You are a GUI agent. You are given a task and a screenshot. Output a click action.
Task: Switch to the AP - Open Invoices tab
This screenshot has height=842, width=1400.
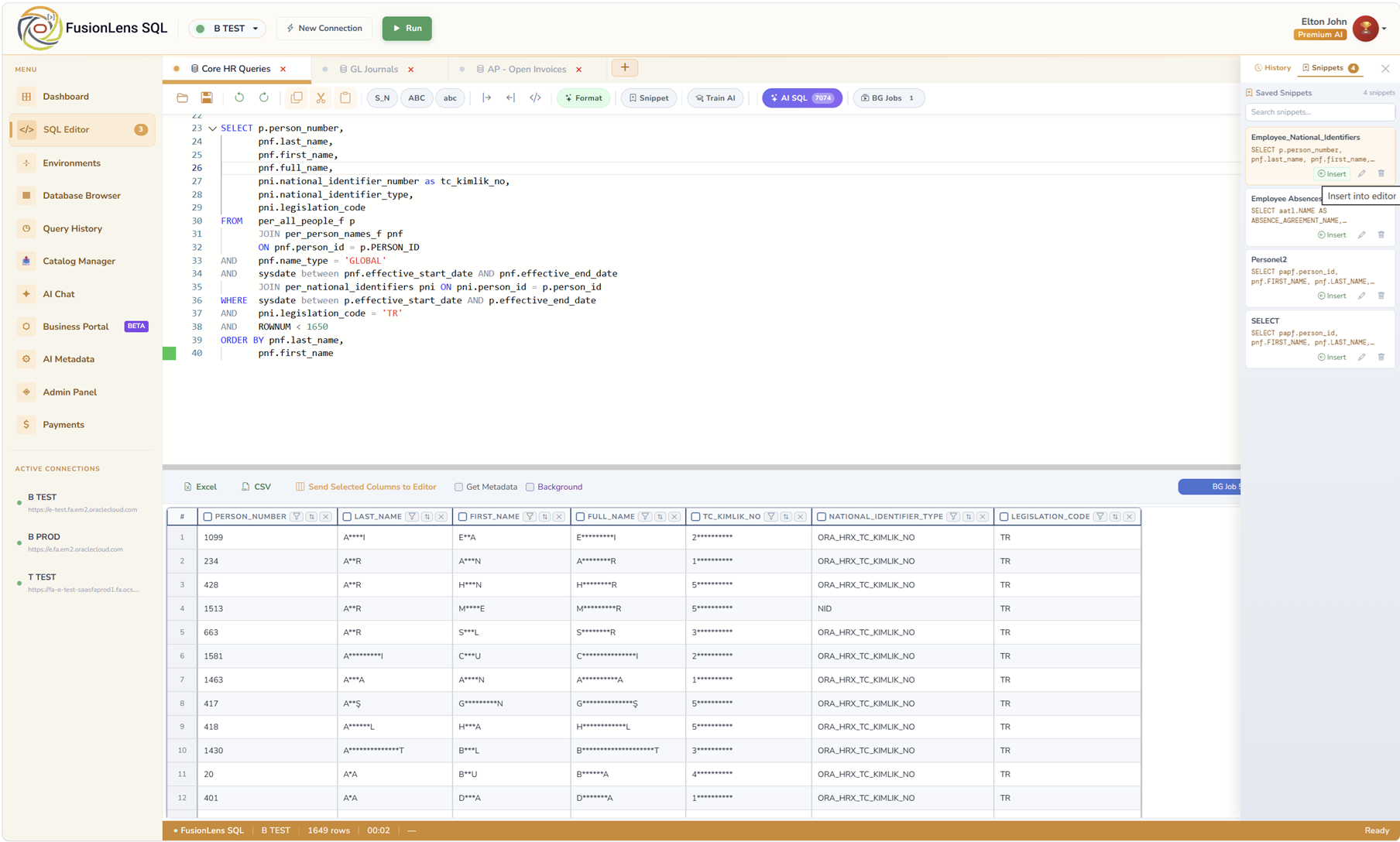(x=527, y=70)
